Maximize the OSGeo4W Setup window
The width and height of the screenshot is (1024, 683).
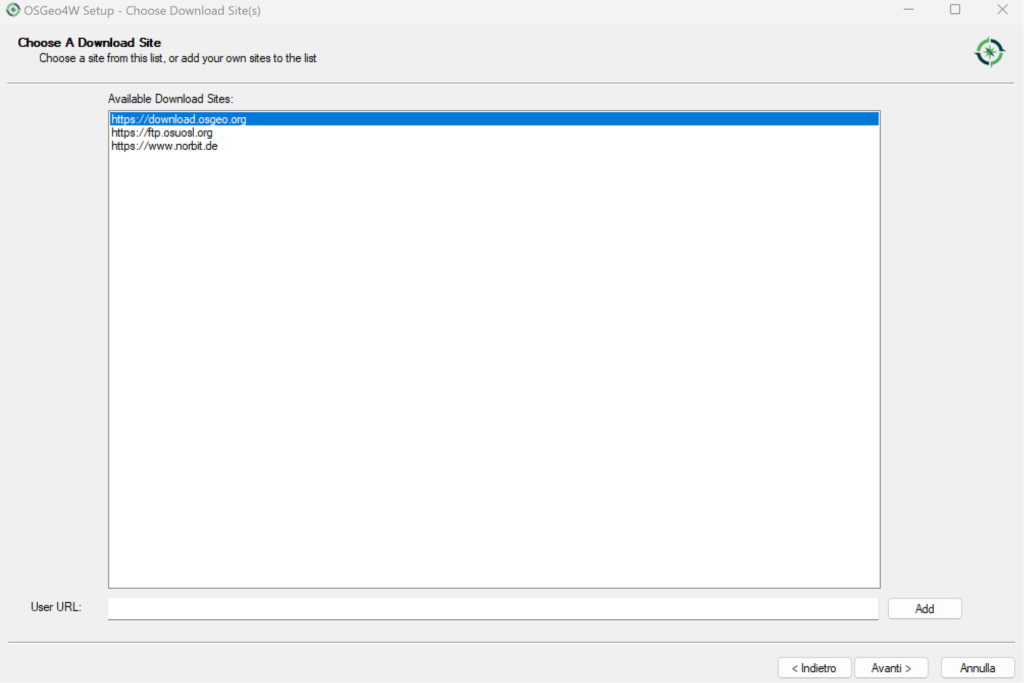[955, 10]
